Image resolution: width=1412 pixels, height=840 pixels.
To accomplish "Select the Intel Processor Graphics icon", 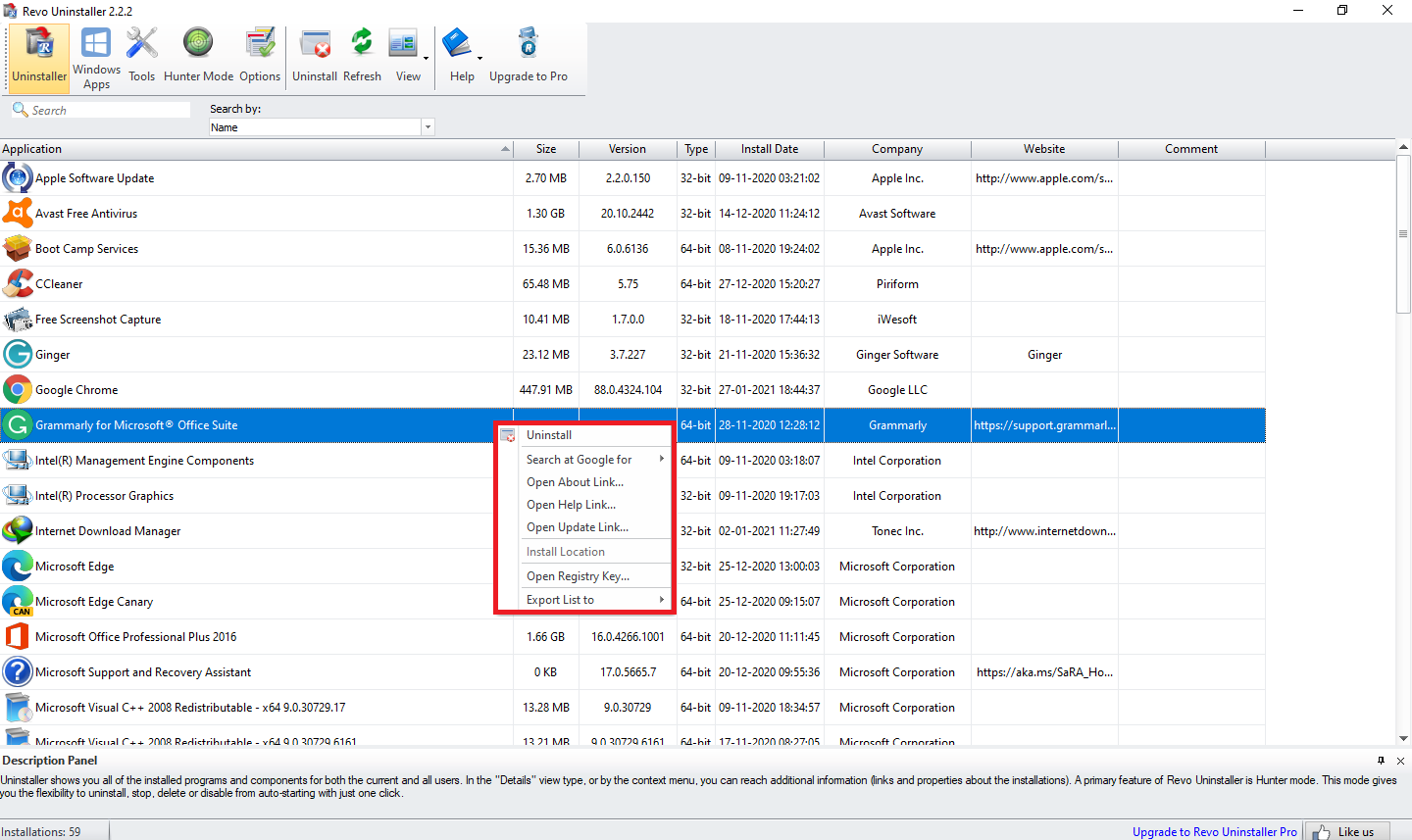I will [17, 496].
